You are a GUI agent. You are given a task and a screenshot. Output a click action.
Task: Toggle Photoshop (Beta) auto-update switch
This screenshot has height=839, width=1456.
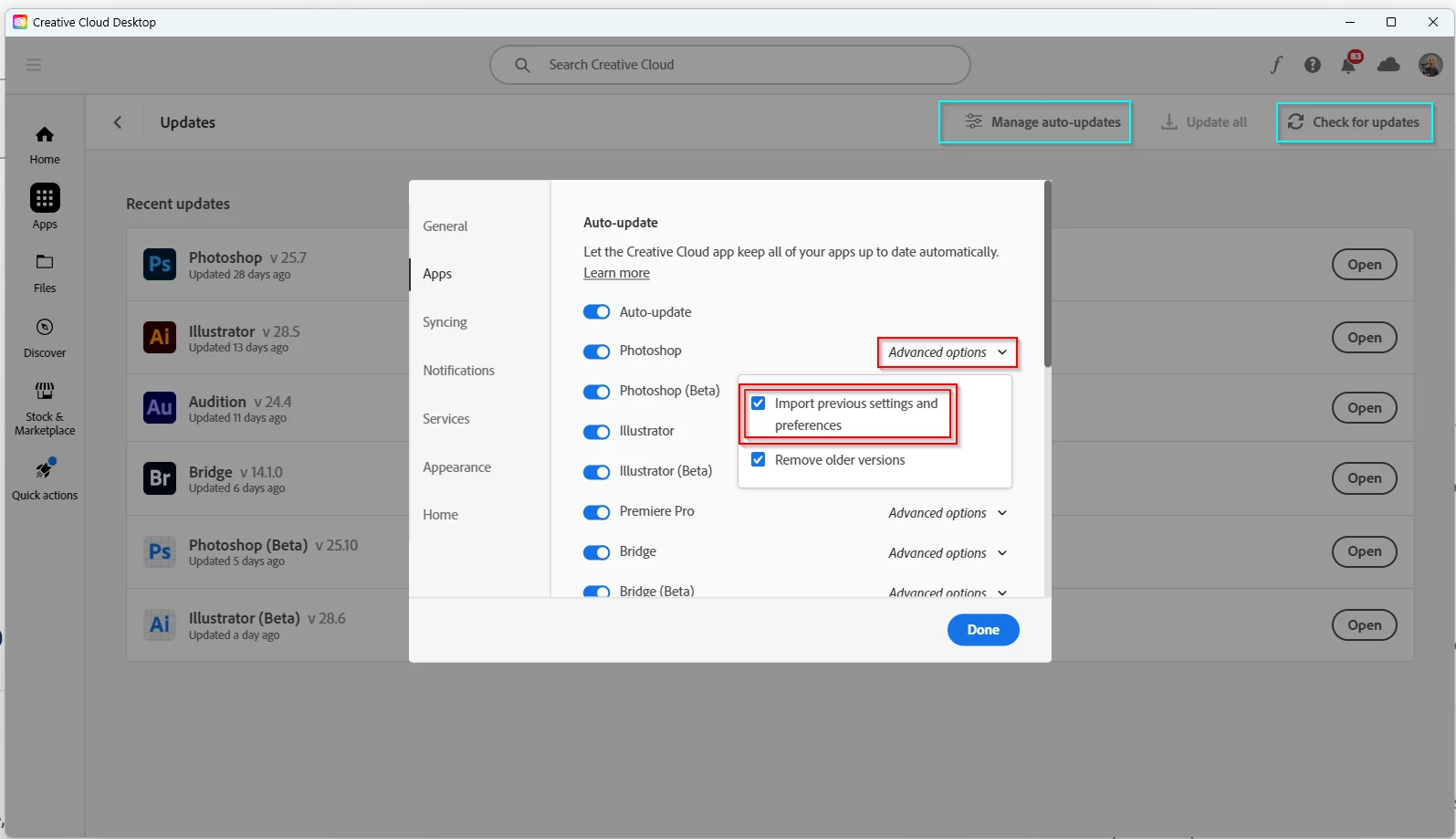click(x=596, y=392)
